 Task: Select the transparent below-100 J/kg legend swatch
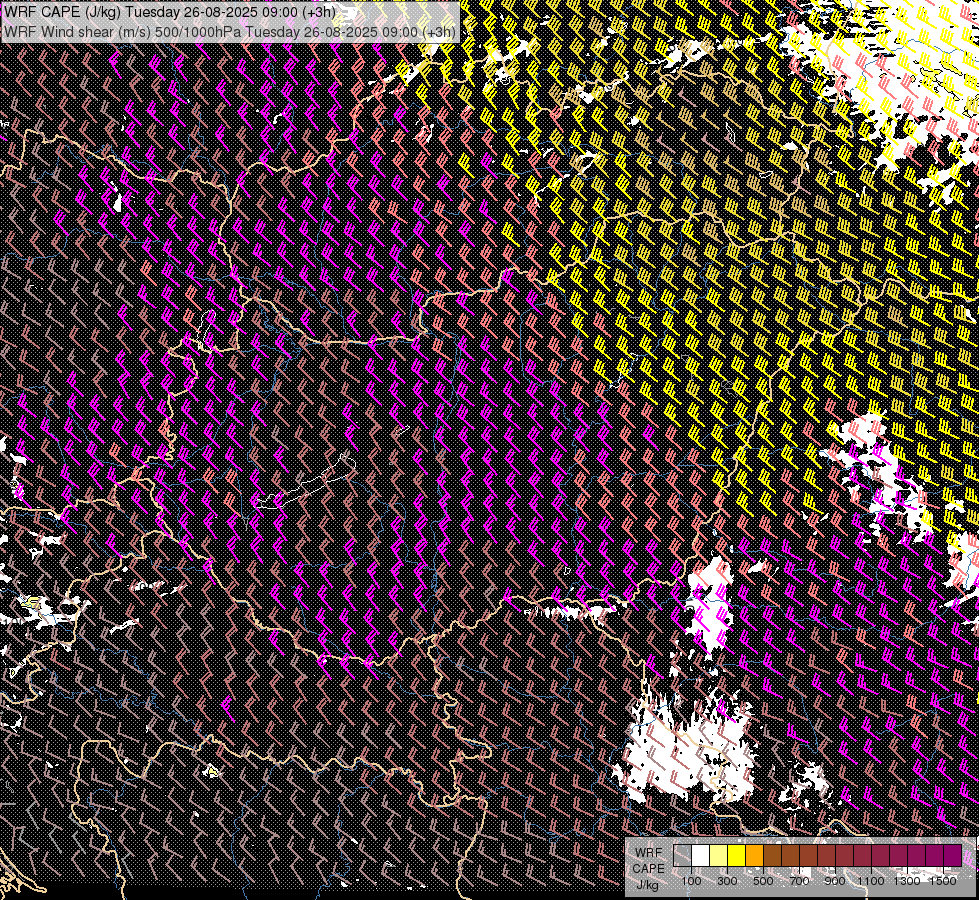[x=682, y=856]
